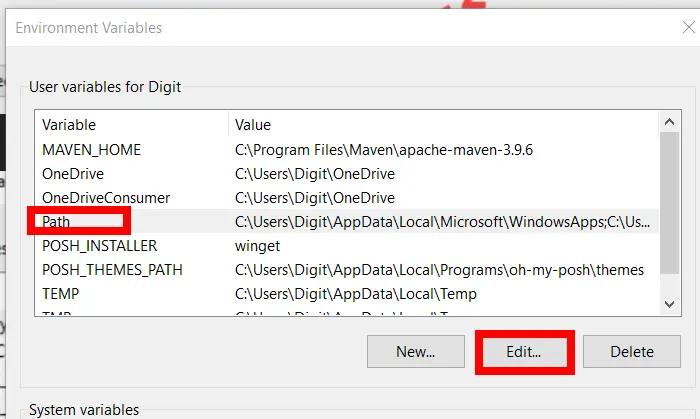Click the scrollbar down arrow in the user variables list
This screenshot has width=700, height=419.
point(669,303)
